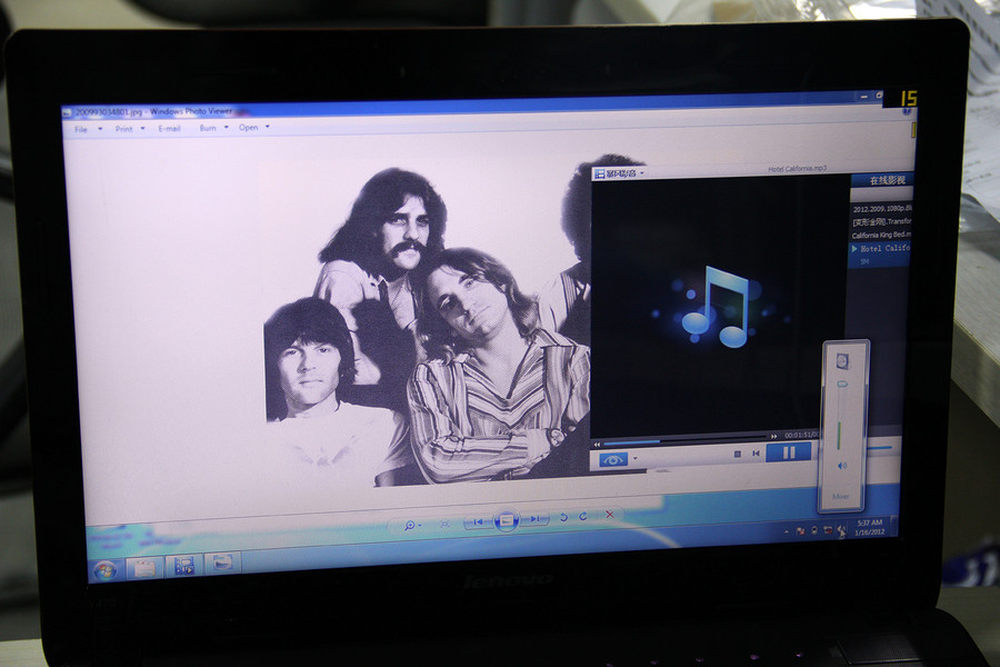The width and height of the screenshot is (1000, 667).
Task: Select playlist item starting with 2012.2009.1080p
Action: (x=882, y=209)
